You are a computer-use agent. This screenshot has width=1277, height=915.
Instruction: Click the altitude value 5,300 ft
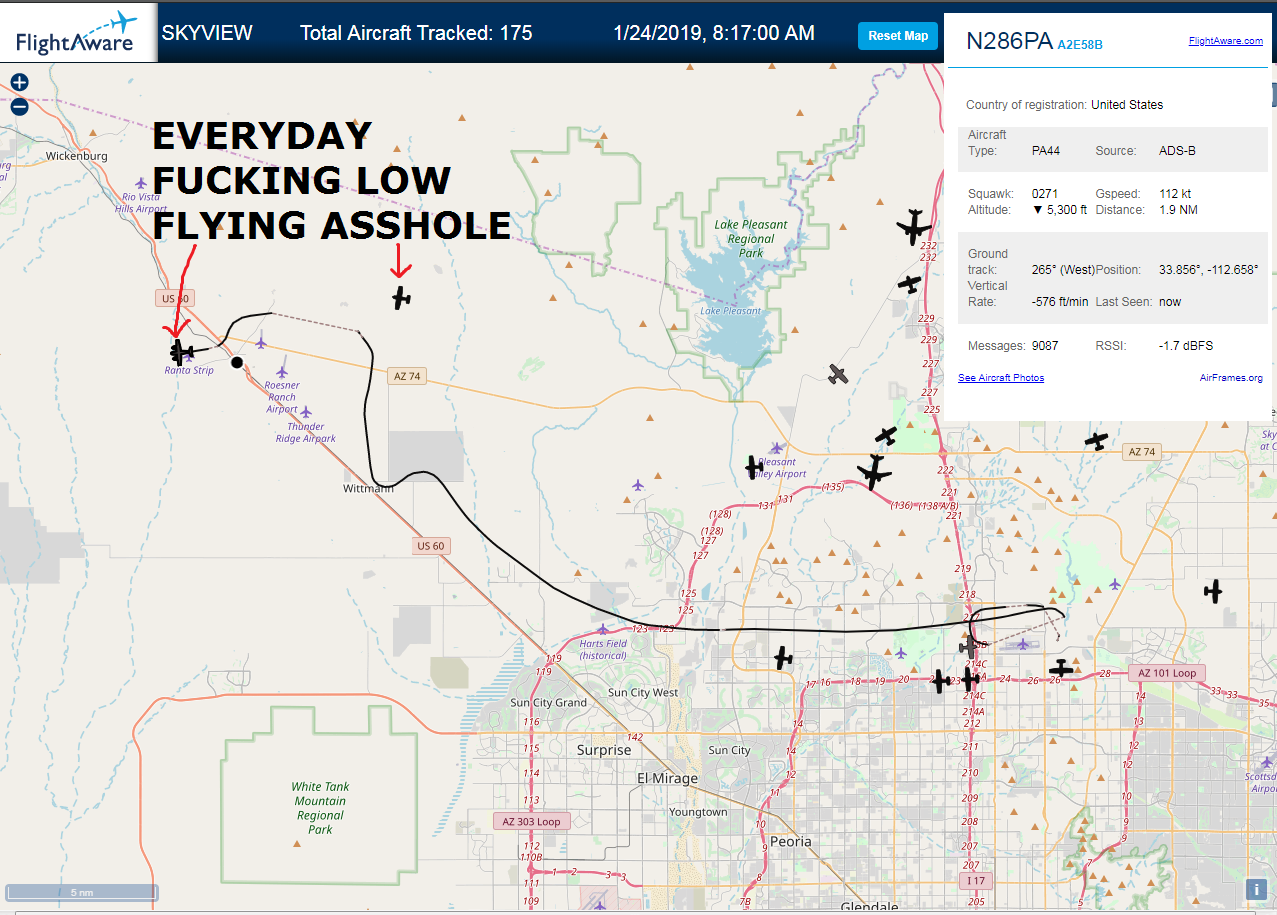pyautogui.click(x=1059, y=210)
